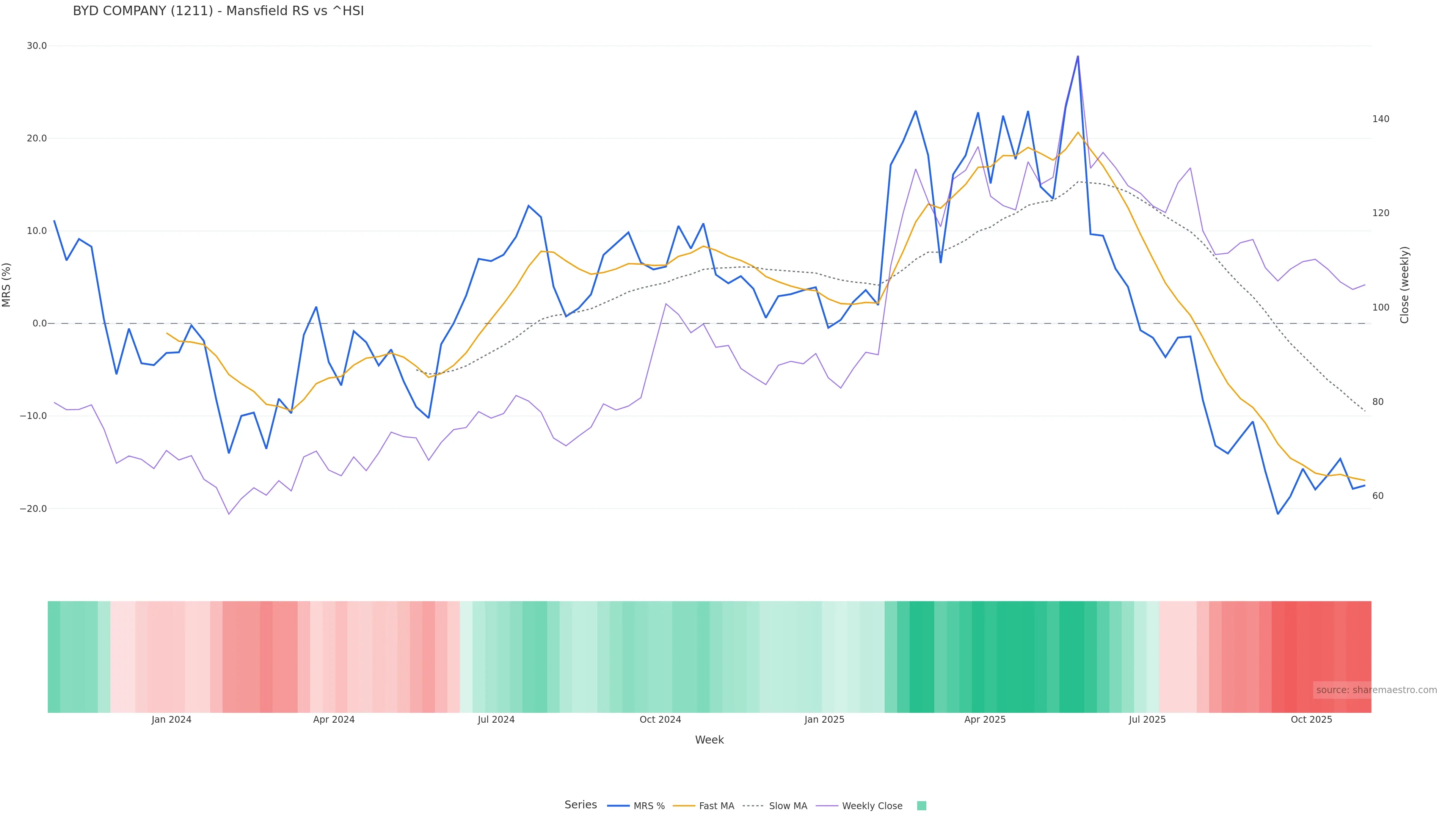Click the Oct 2025 x-axis tick label
Viewport: 1456px width, 819px height.
point(1311,720)
